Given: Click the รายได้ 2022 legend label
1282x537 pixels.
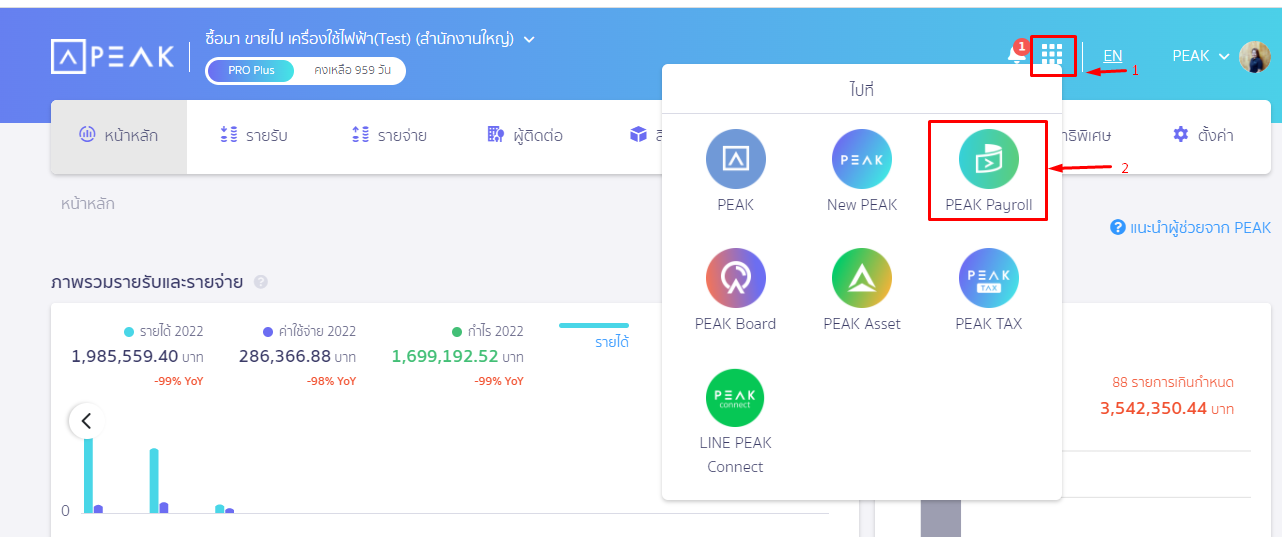Looking at the screenshot, I should tap(171, 331).
